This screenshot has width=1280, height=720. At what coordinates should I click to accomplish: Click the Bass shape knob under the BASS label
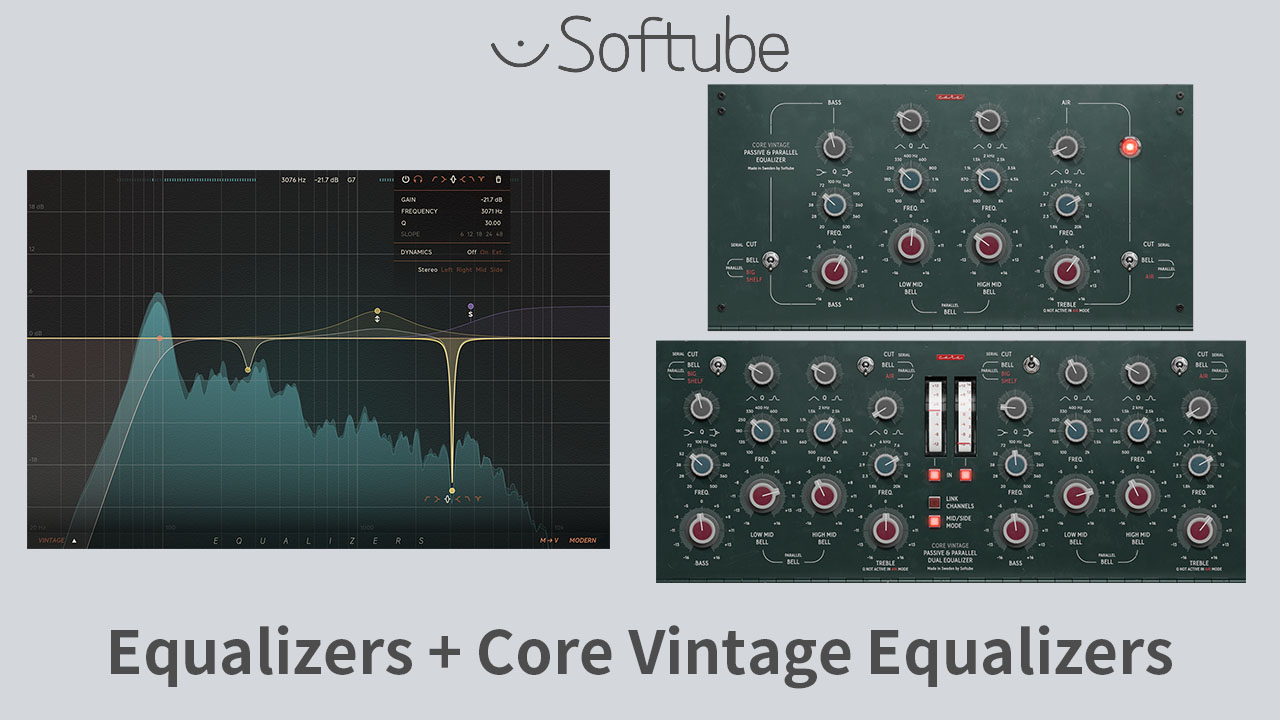[x=833, y=148]
